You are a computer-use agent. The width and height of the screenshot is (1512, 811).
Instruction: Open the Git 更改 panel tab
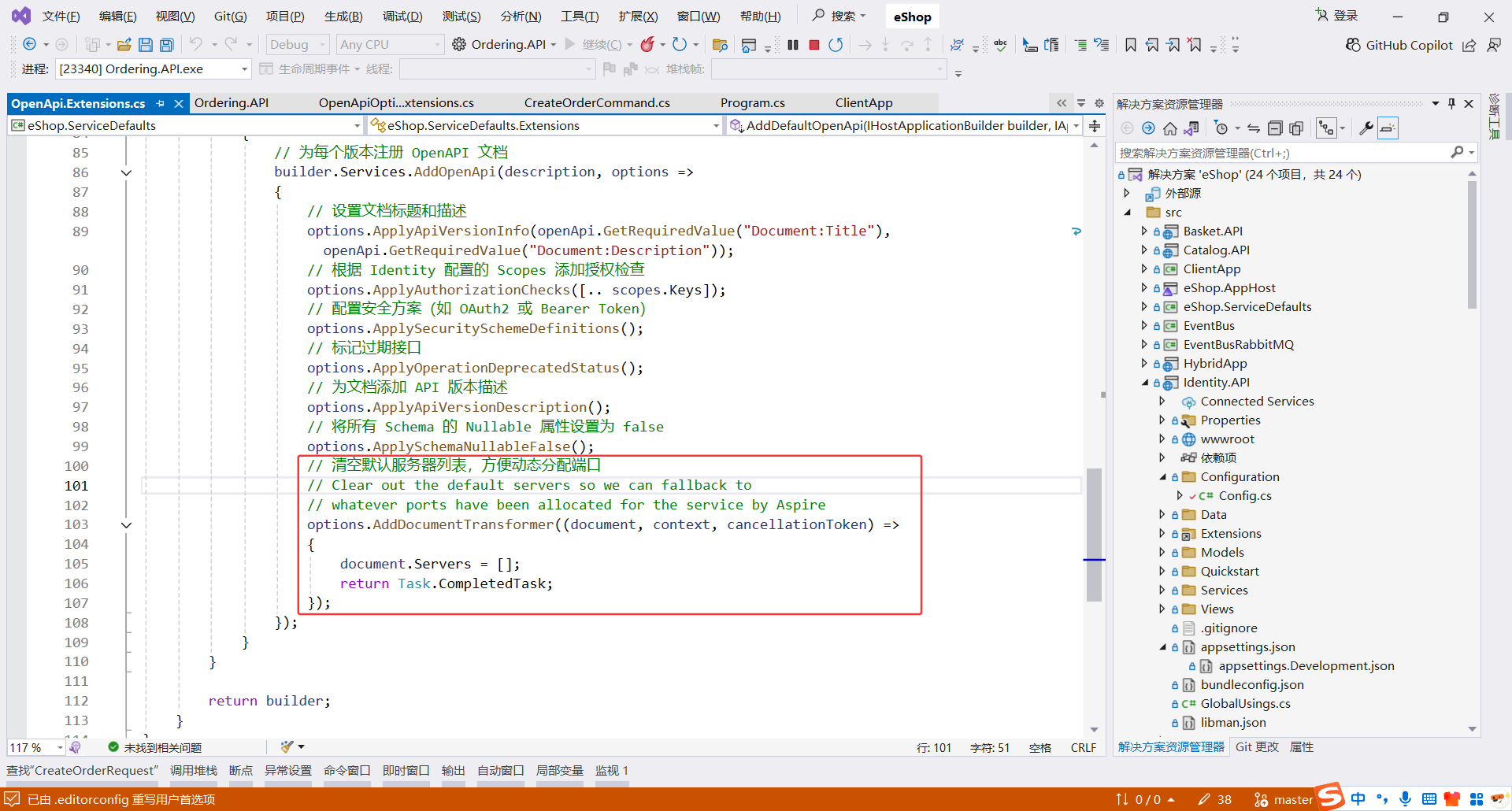[x=1257, y=747]
